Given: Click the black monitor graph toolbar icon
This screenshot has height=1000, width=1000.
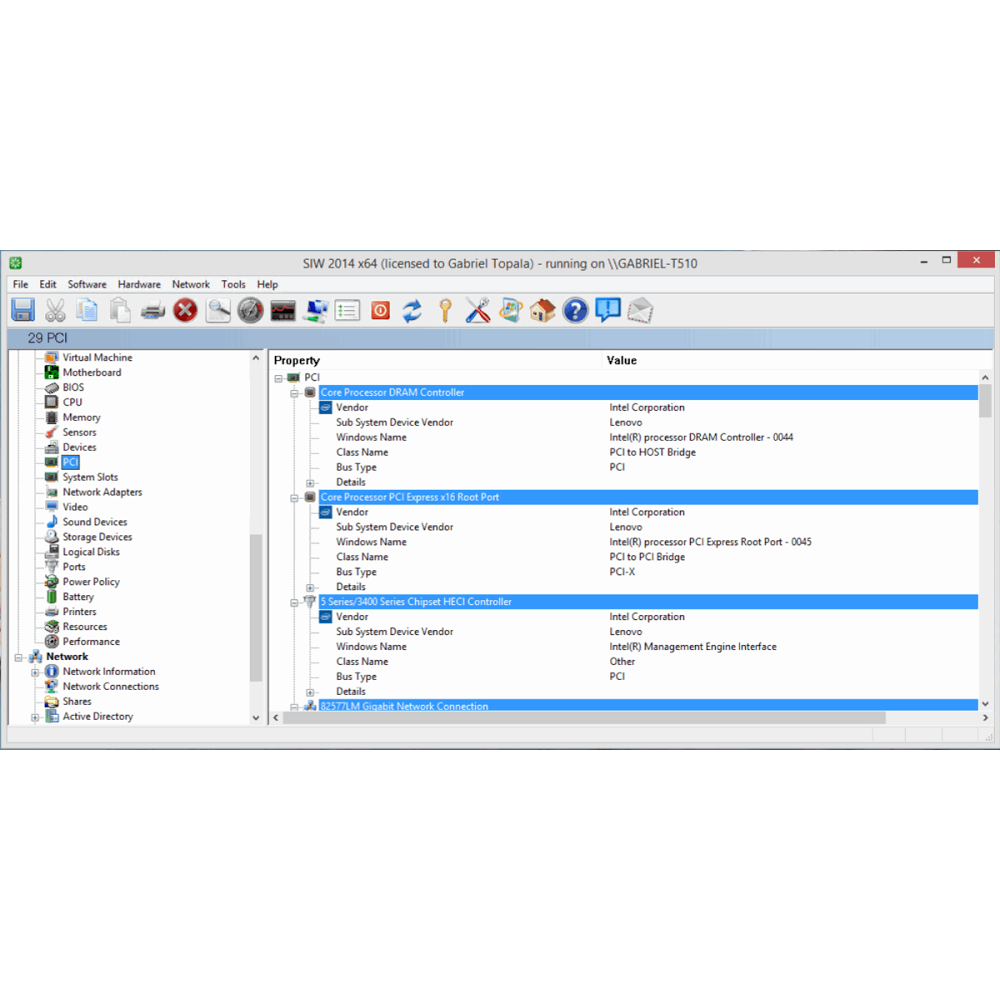Looking at the screenshot, I should pyautogui.click(x=283, y=311).
